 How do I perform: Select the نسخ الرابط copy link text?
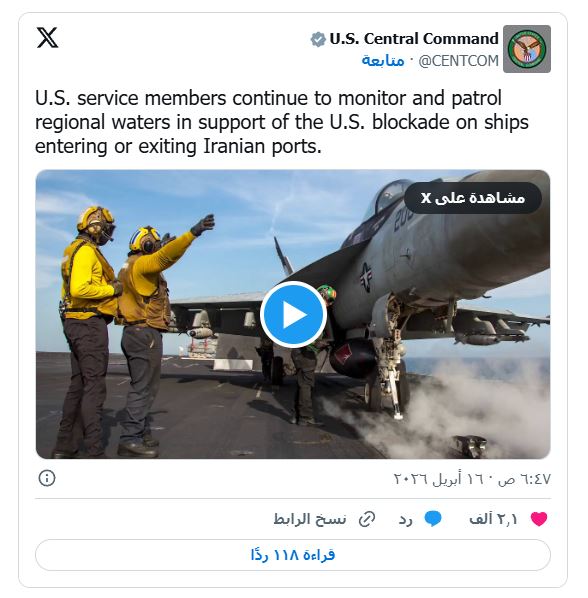[310, 519]
